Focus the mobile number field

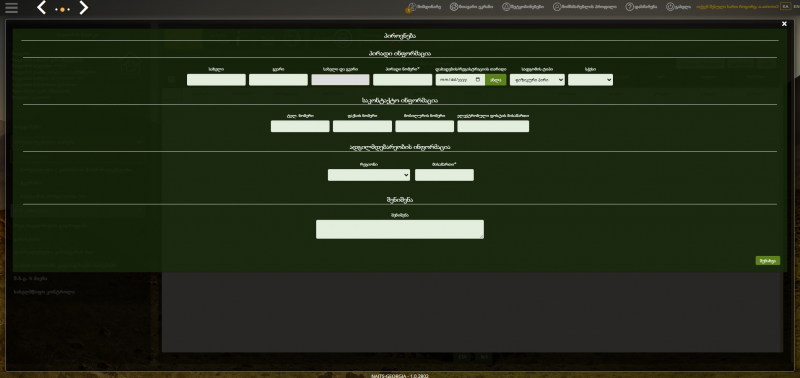pyautogui.click(x=424, y=126)
